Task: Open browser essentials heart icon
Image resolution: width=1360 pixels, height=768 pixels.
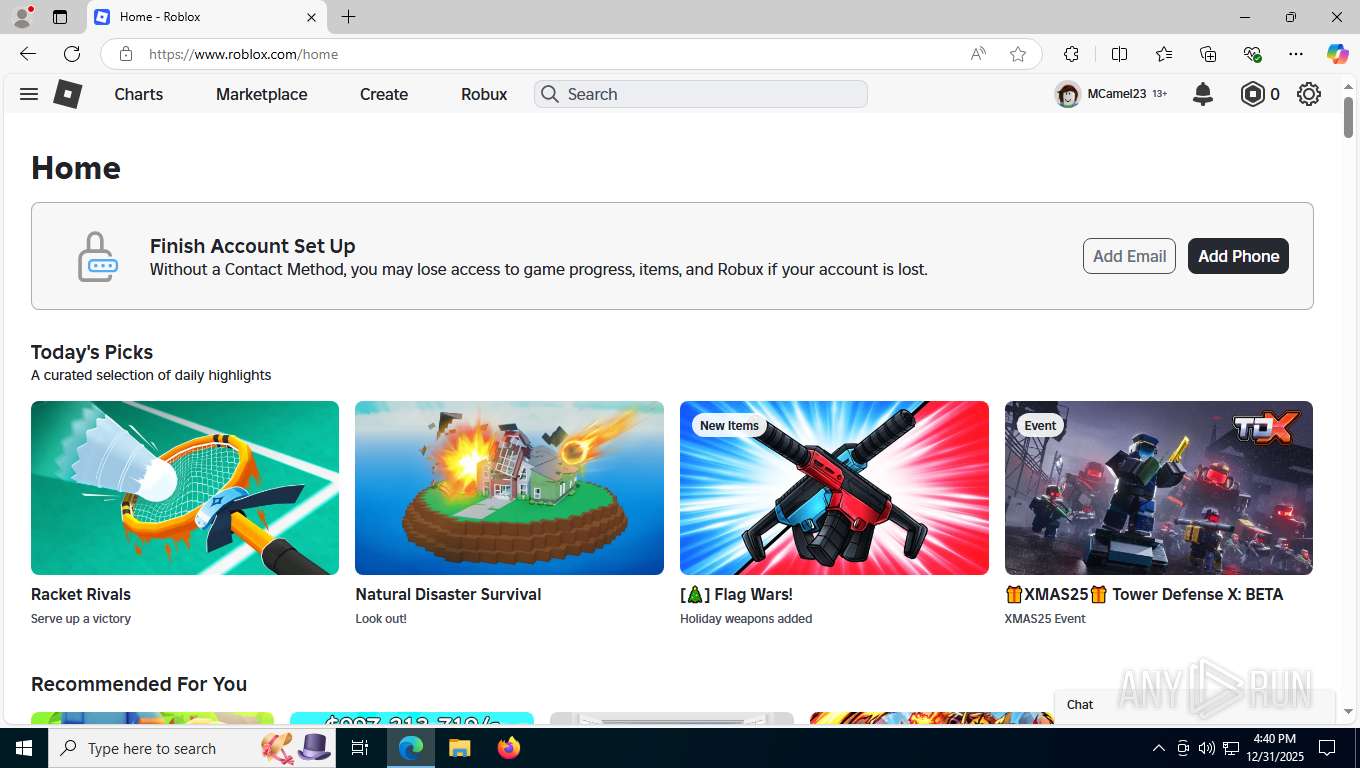Action: click(1252, 54)
